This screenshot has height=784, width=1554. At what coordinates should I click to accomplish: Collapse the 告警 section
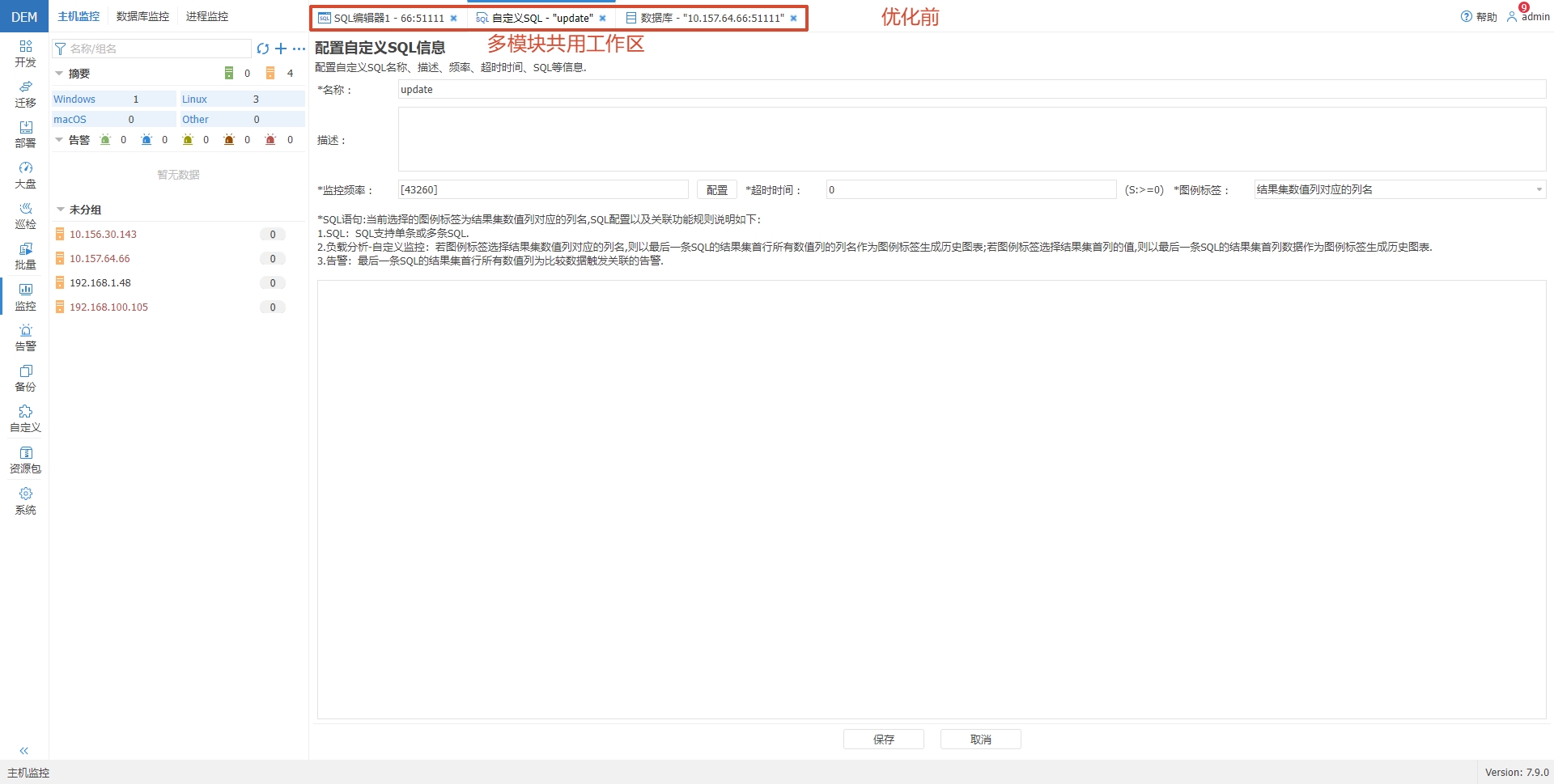click(59, 140)
